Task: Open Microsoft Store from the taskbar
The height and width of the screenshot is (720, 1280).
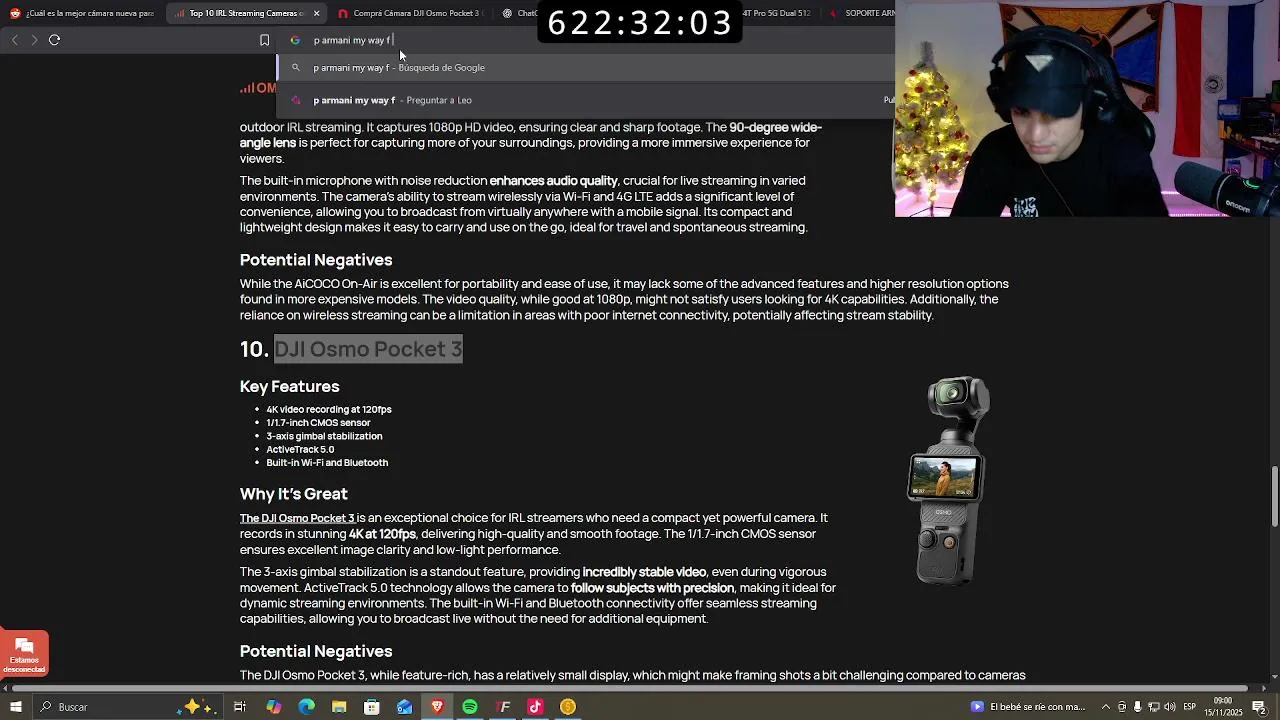Action: [x=371, y=707]
